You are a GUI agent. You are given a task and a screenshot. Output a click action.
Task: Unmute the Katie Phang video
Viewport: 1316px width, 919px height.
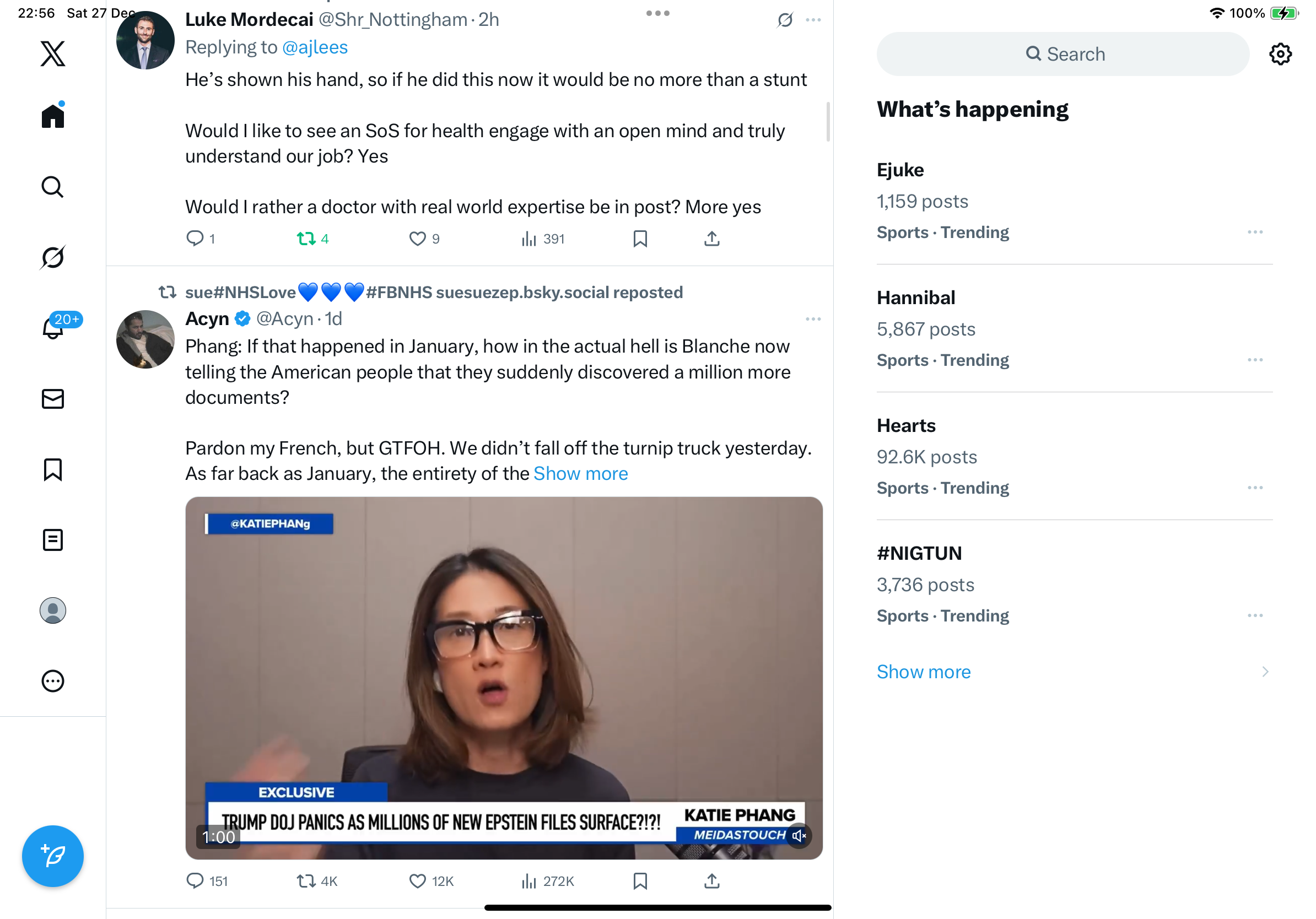[x=799, y=836]
